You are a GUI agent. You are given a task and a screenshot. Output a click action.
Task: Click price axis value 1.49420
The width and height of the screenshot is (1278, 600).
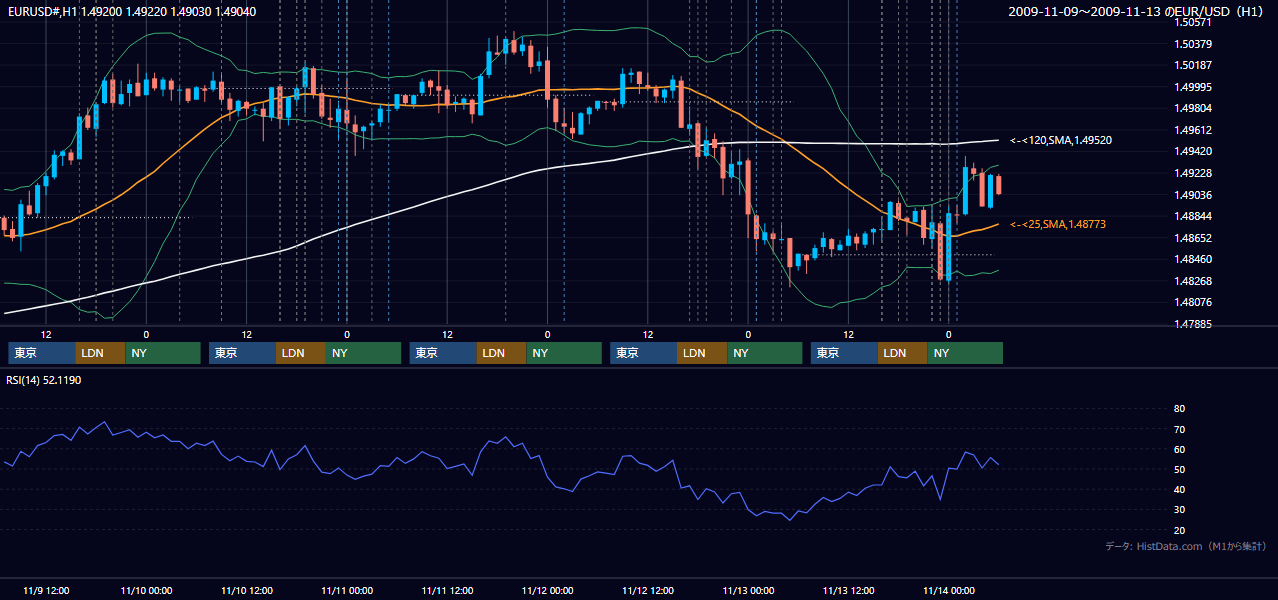(1193, 151)
